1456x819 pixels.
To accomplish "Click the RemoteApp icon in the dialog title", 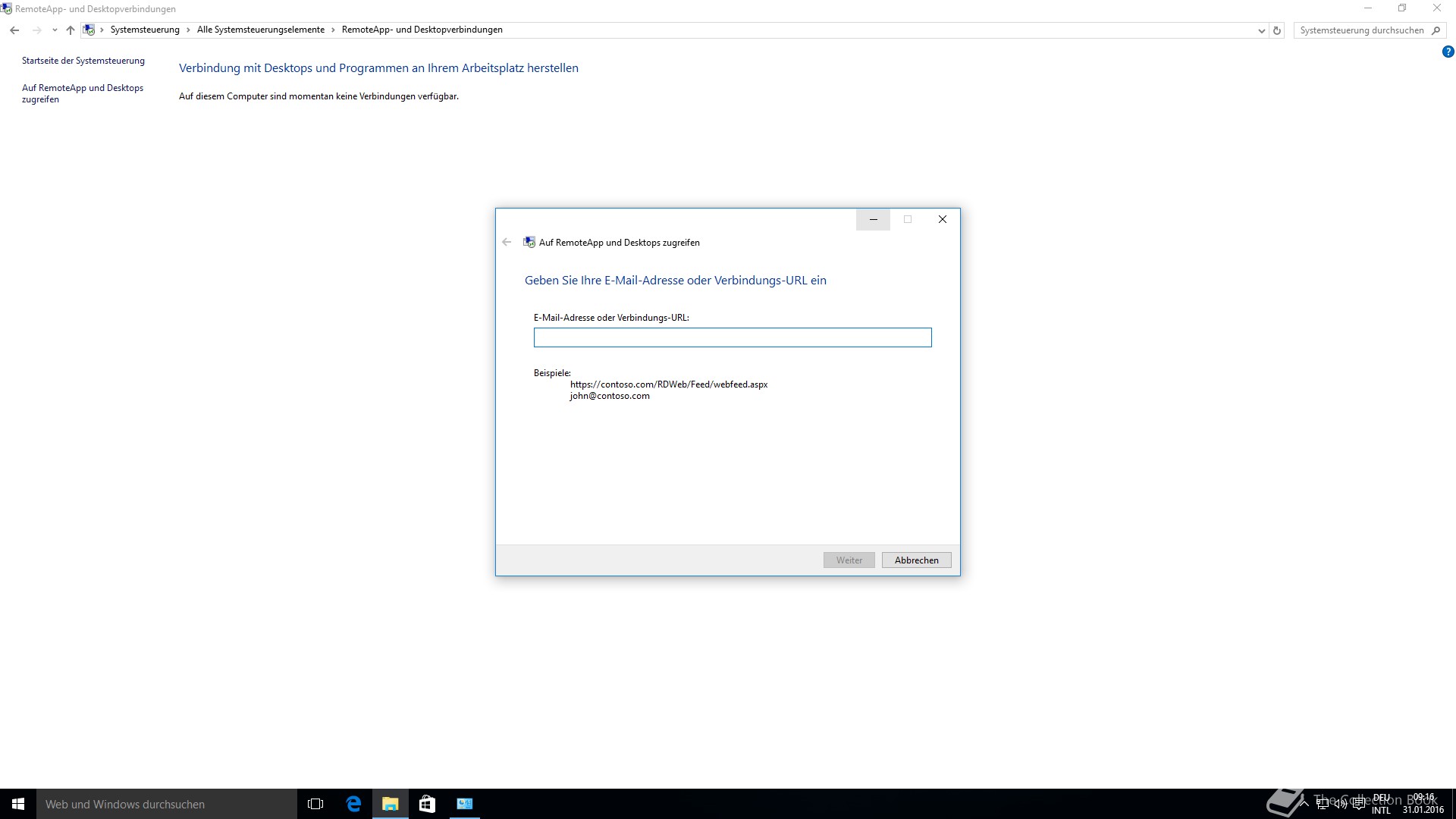I will (x=529, y=243).
